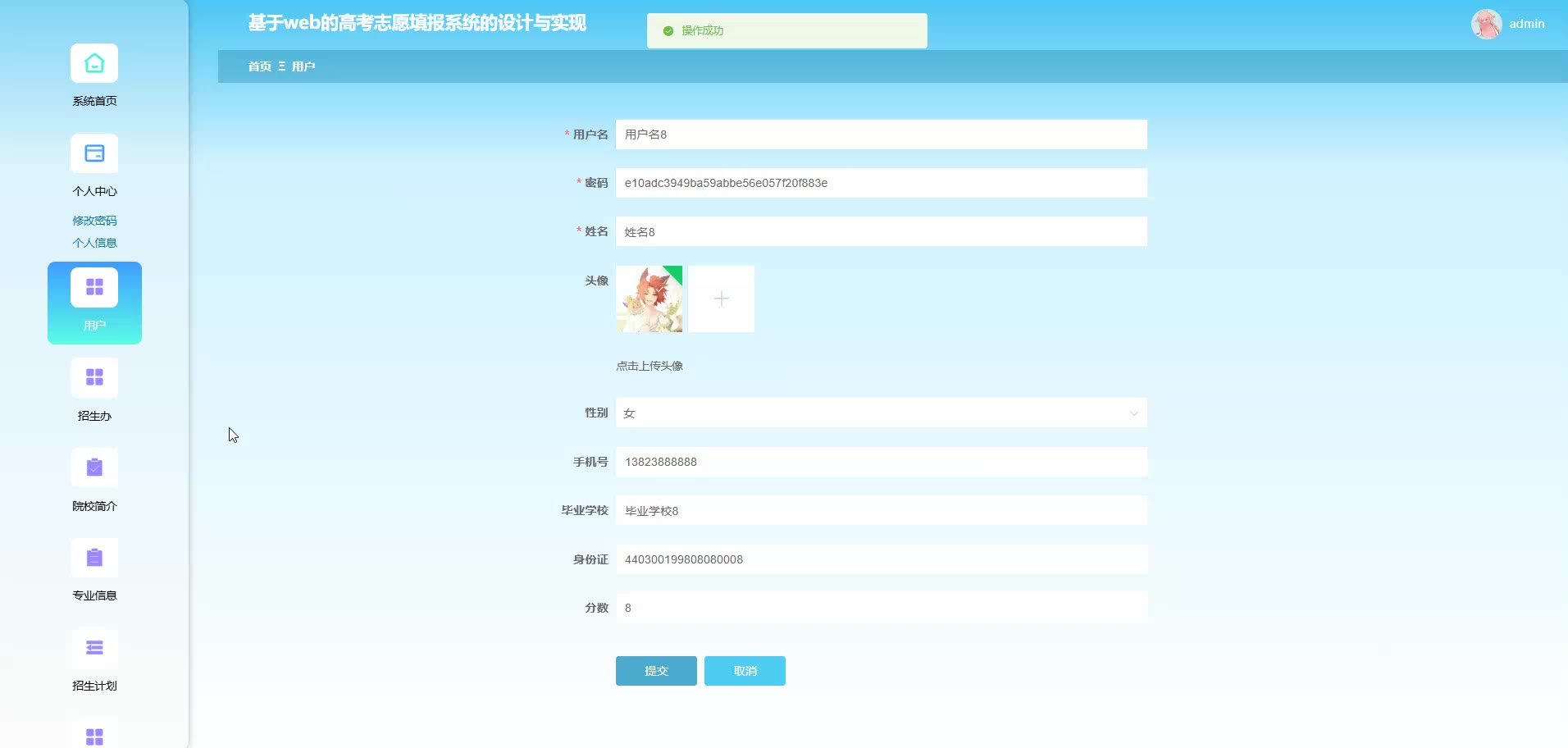Viewport: 1568px width, 748px height.
Task: Click the 个人中心 menu label
Action: coord(94,191)
